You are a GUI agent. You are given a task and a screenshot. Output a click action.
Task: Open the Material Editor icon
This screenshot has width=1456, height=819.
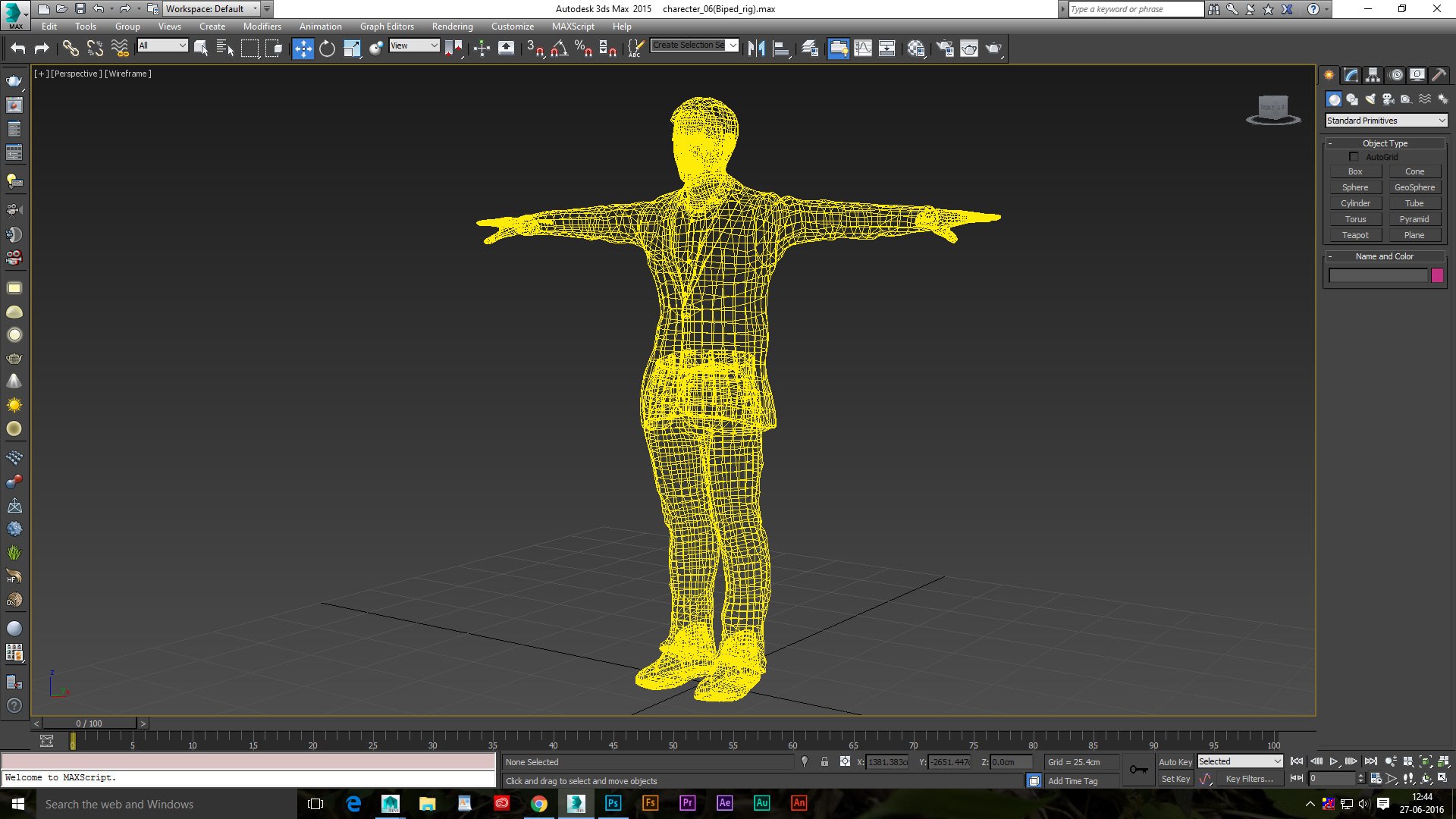(x=915, y=49)
